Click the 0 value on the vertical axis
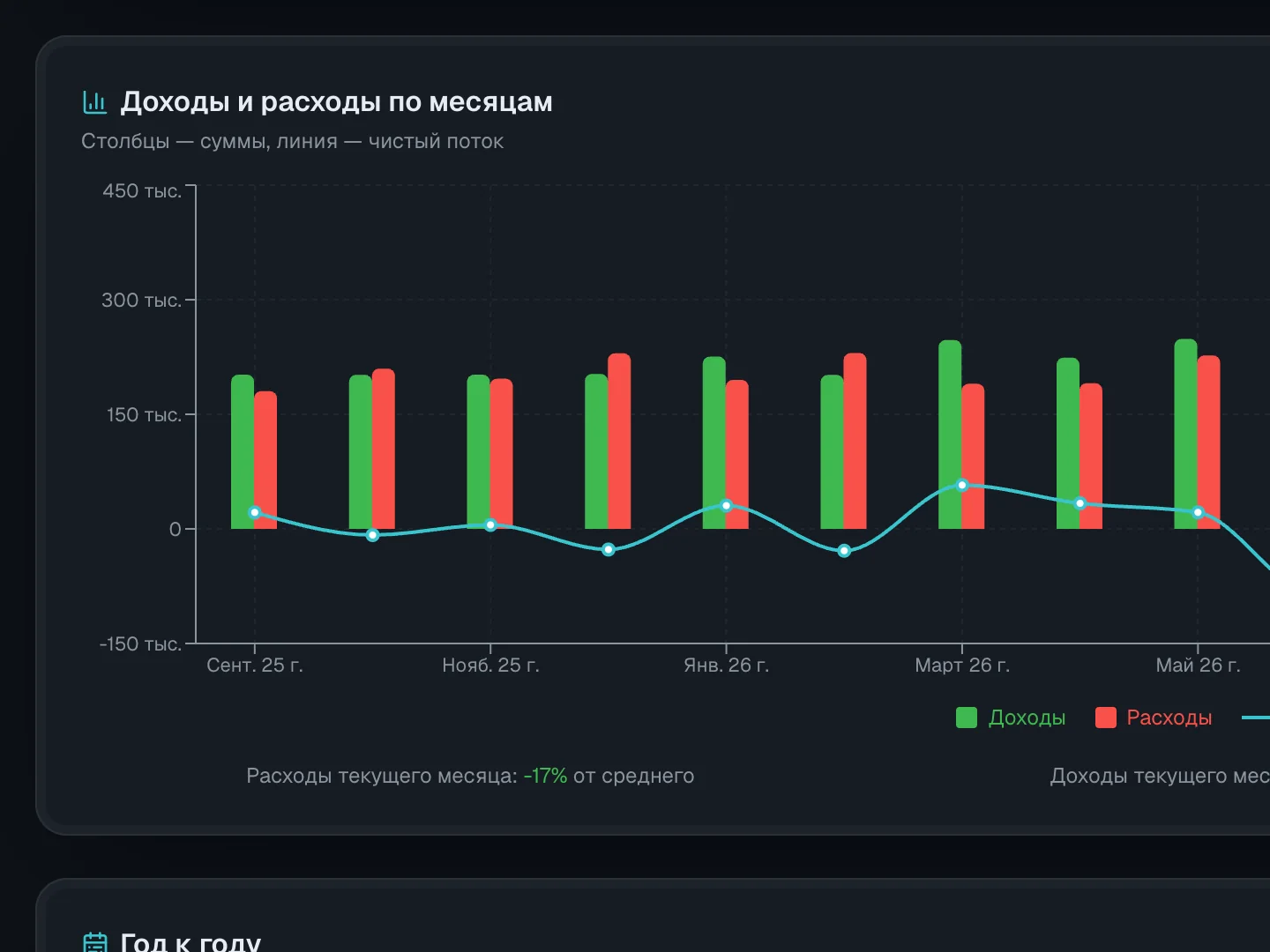 click(x=176, y=529)
